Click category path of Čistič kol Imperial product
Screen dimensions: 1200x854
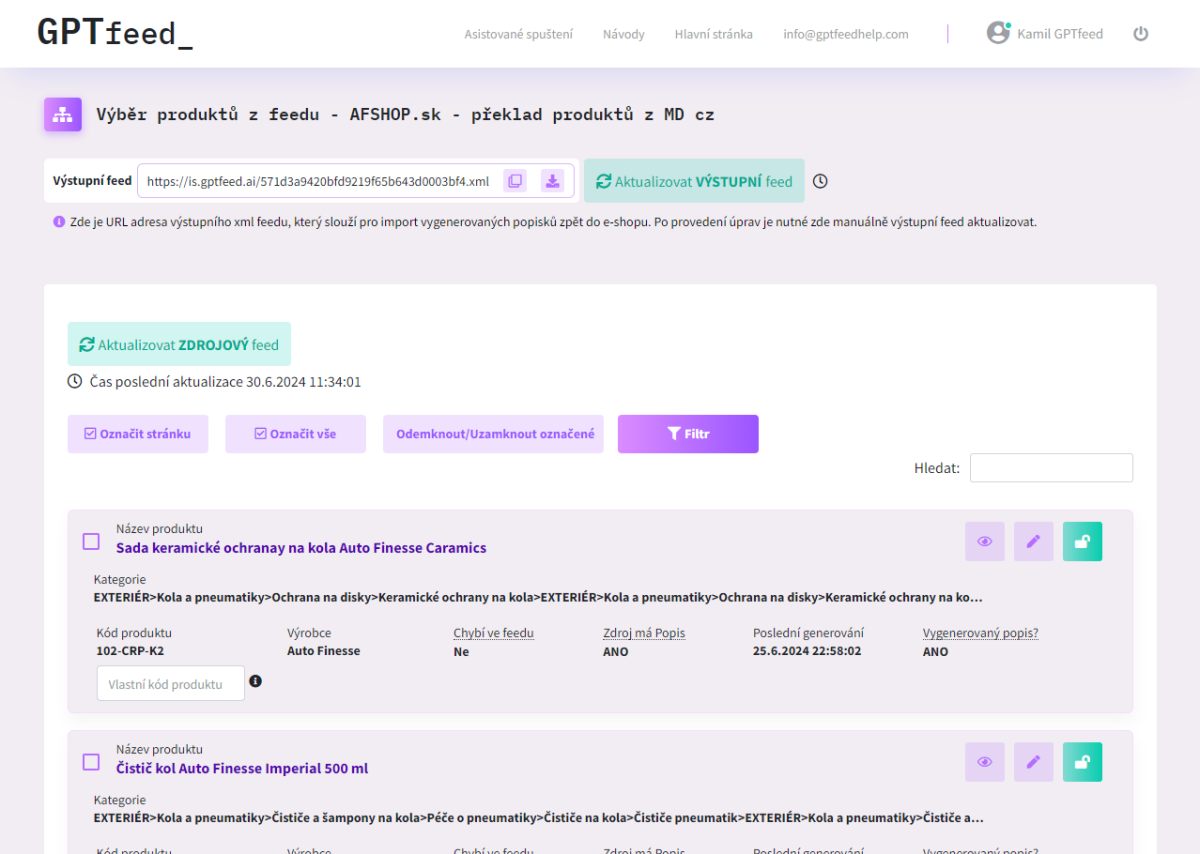point(538,817)
